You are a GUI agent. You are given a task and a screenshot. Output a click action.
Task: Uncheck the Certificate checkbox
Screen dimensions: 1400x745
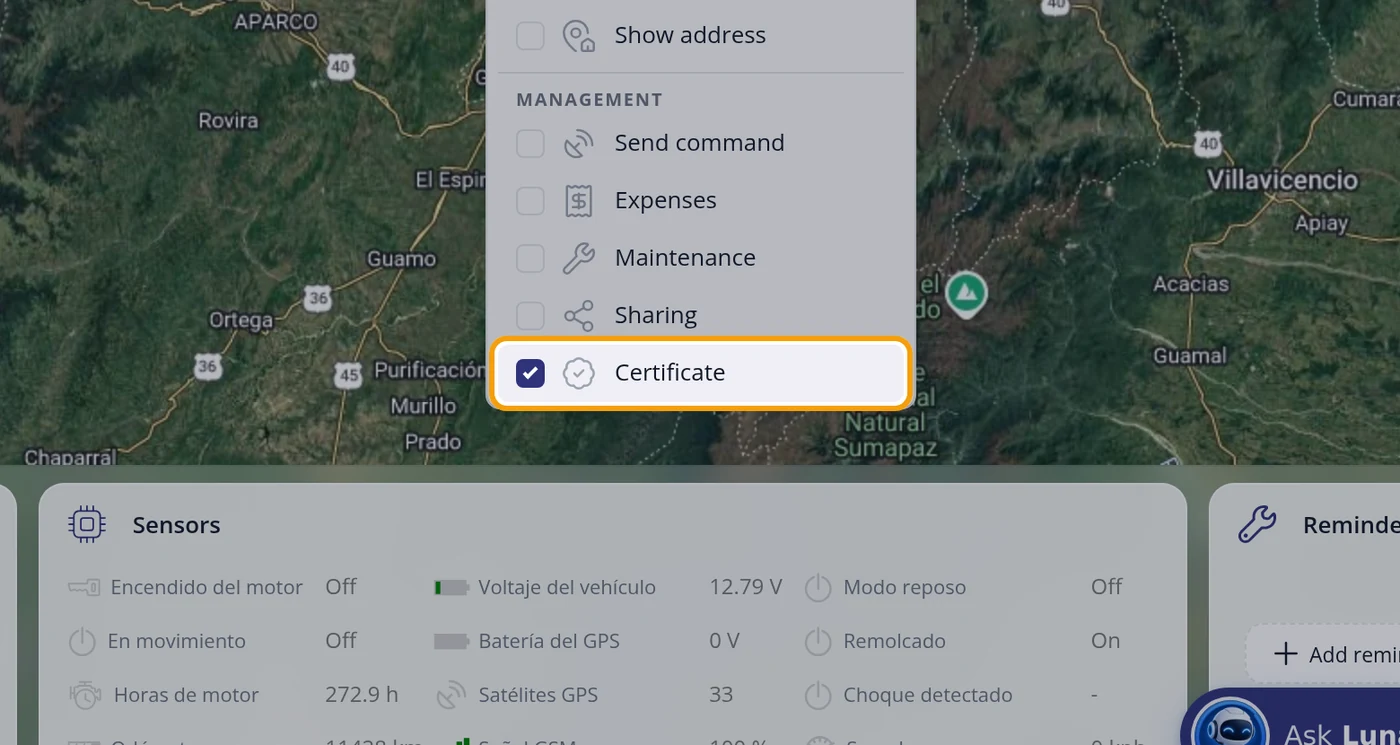point(530,374)
